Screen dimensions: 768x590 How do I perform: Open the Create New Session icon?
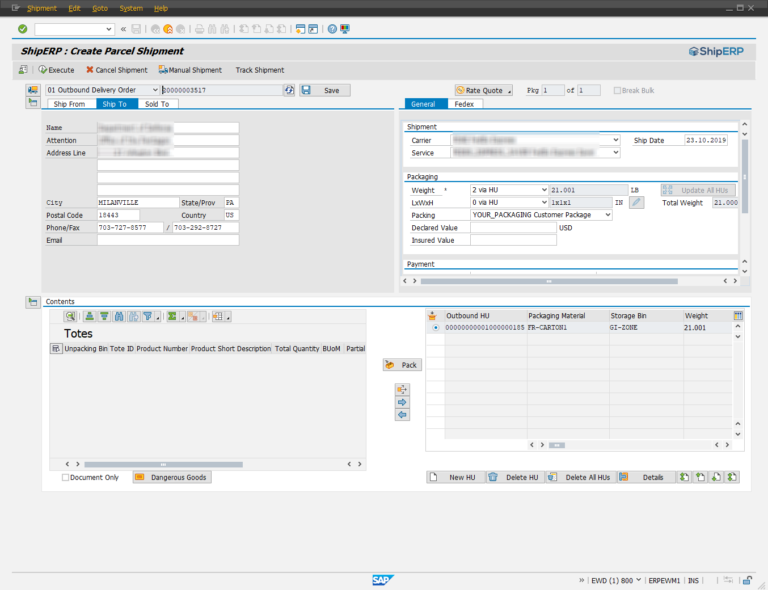tap(300, 29)
